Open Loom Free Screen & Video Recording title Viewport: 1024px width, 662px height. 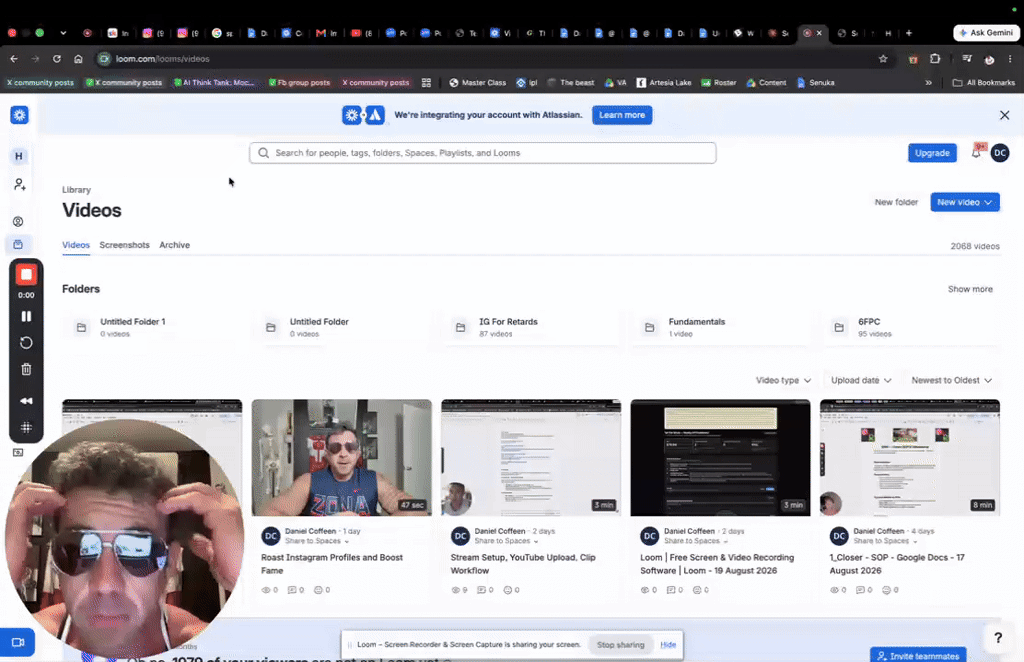point(717,564)
